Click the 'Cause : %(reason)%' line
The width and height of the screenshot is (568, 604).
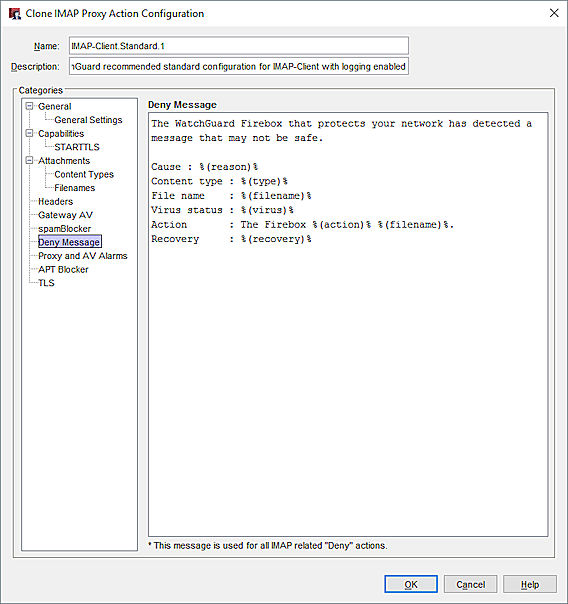pos(204,167)
